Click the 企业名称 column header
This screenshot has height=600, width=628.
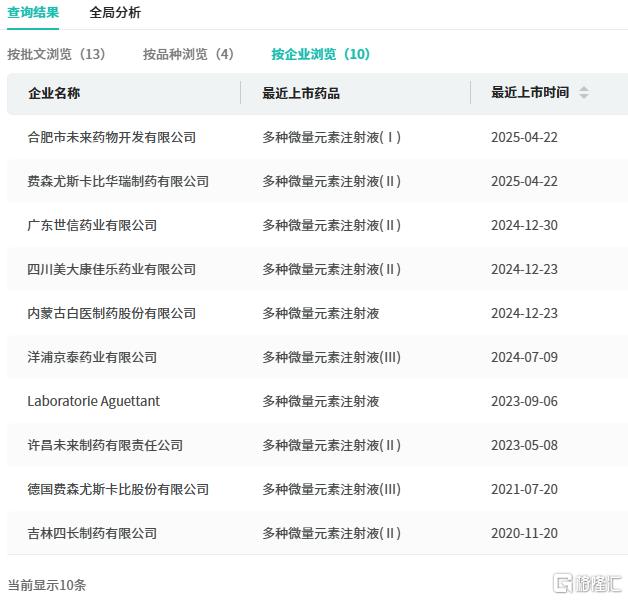[x=54, y=93]
